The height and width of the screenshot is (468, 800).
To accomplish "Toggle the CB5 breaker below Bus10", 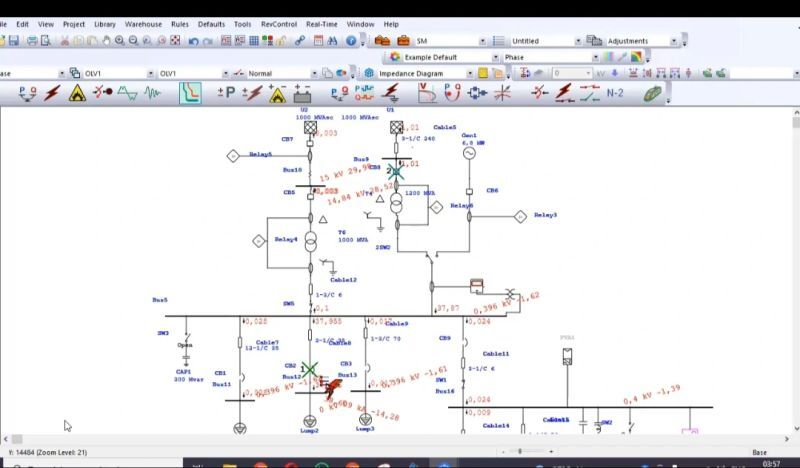I will (x=310, y=195).
